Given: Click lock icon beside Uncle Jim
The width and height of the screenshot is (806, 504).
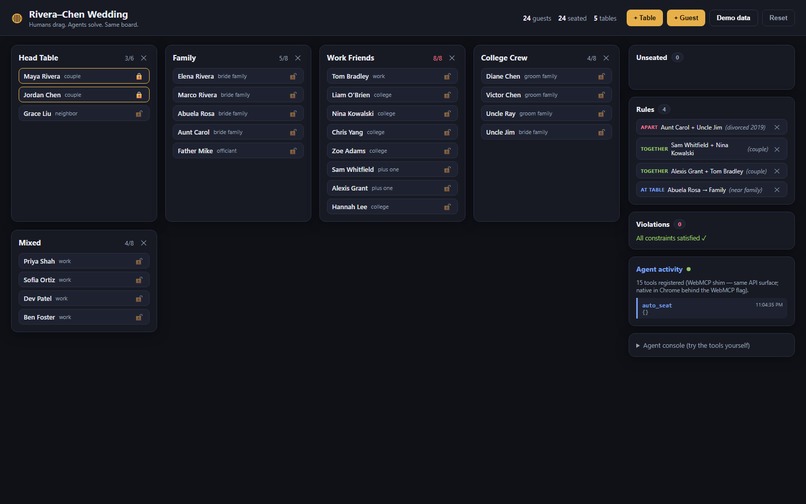Looking at the screenshot, I should tap(601, 132).
